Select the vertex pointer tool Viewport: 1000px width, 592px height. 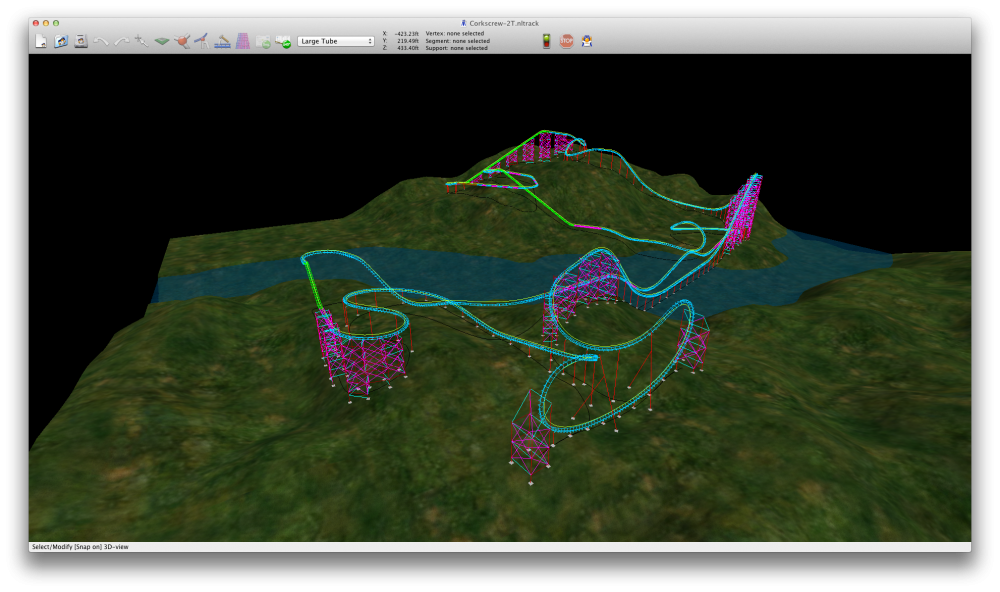[x=141, y=41]
